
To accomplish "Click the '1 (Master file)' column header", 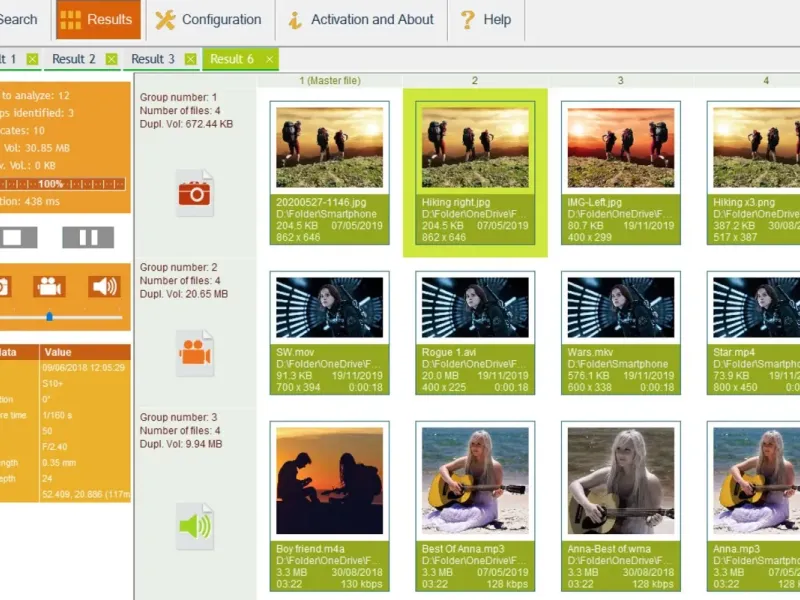I will point(330,81).
